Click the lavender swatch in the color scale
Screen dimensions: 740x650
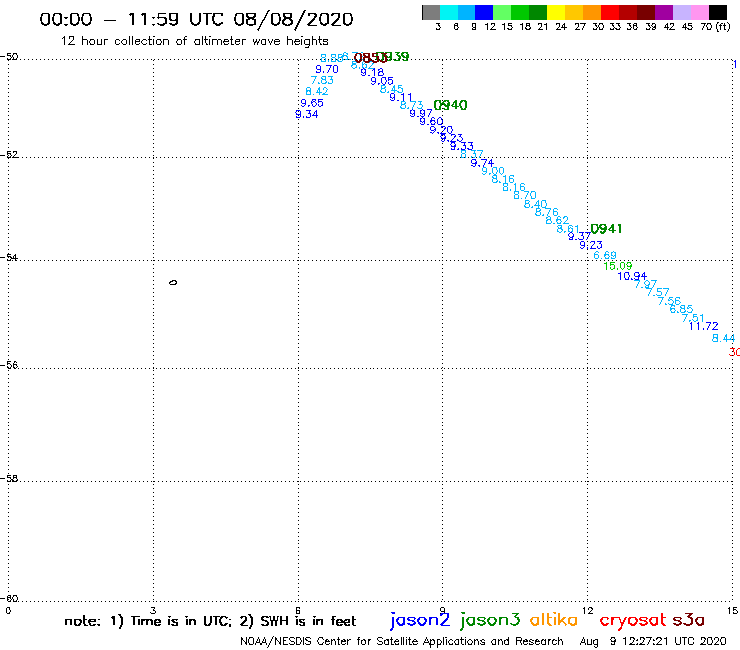[681, 12]
